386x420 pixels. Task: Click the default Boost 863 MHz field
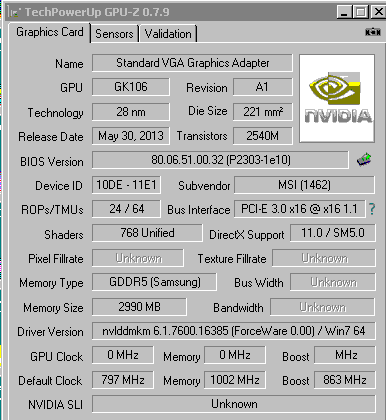point(345,380)
